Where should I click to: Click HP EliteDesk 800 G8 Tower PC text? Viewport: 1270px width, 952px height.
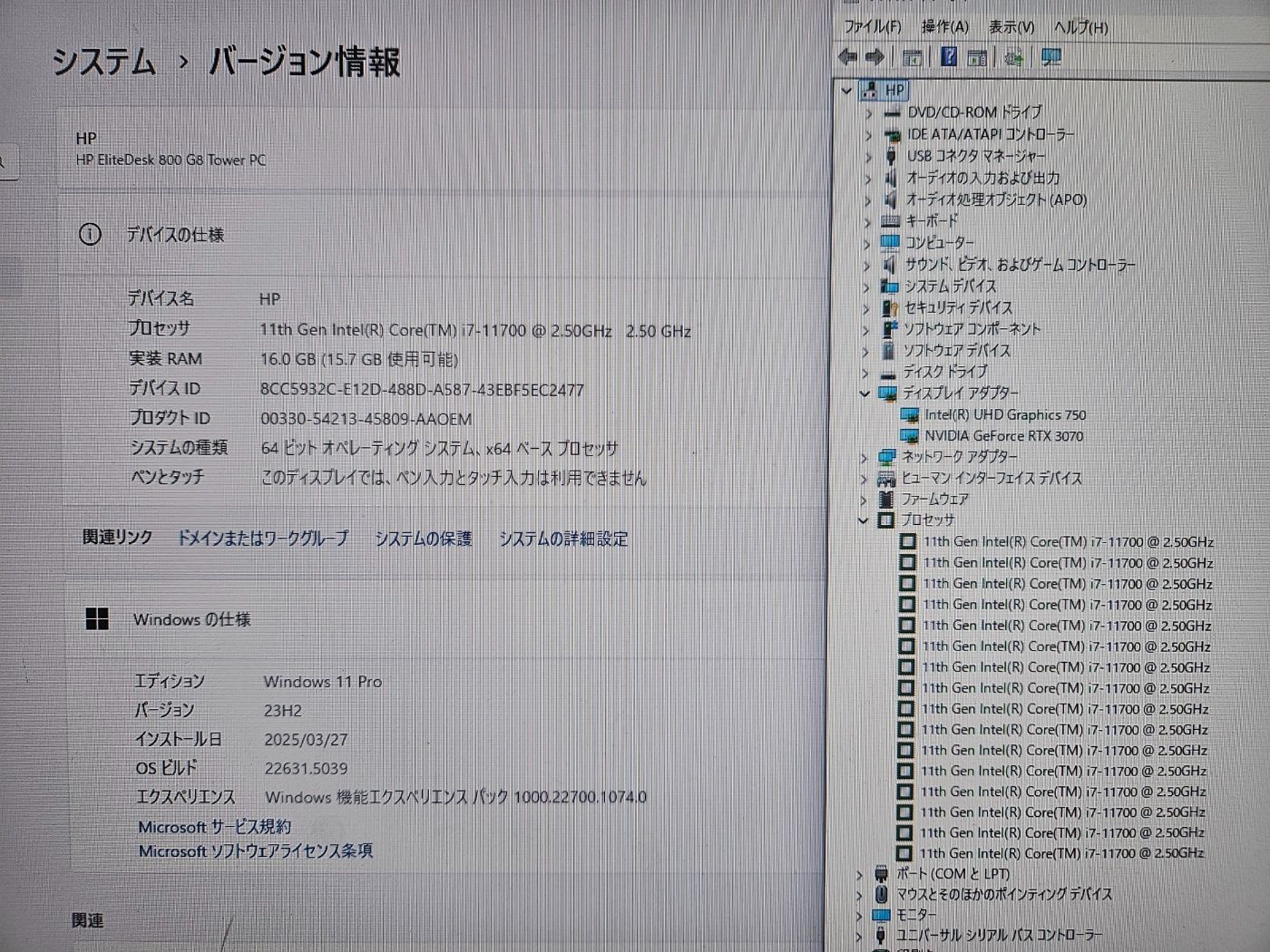(171, 160)
